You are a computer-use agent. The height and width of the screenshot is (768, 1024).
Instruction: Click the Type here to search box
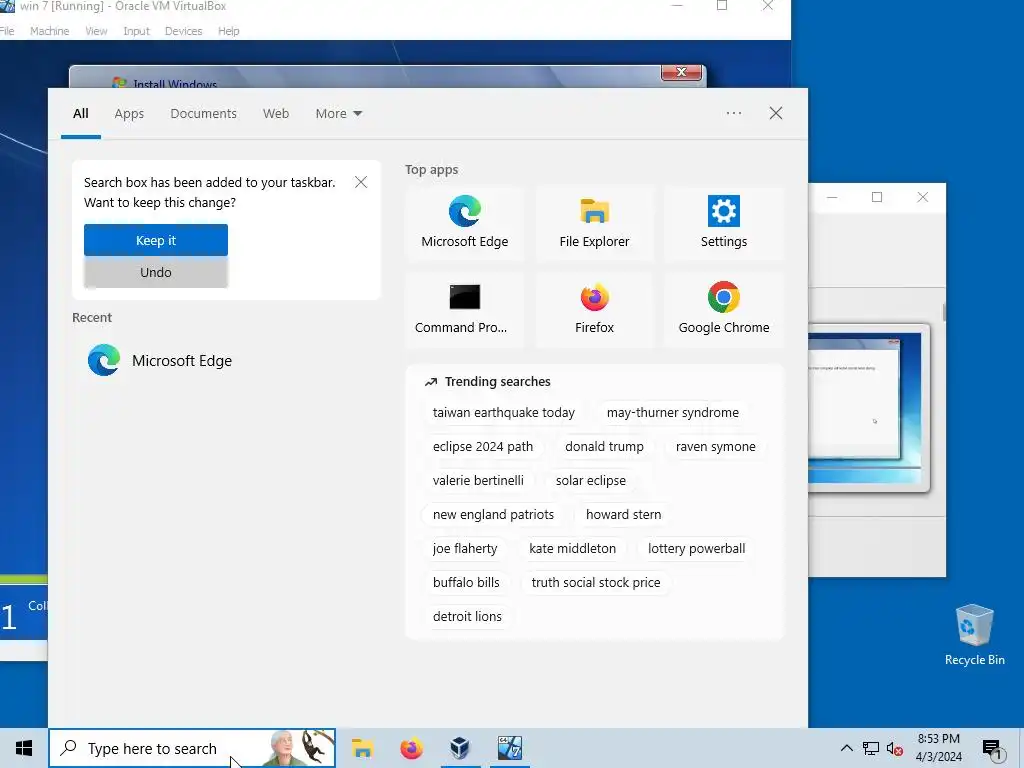192,748
